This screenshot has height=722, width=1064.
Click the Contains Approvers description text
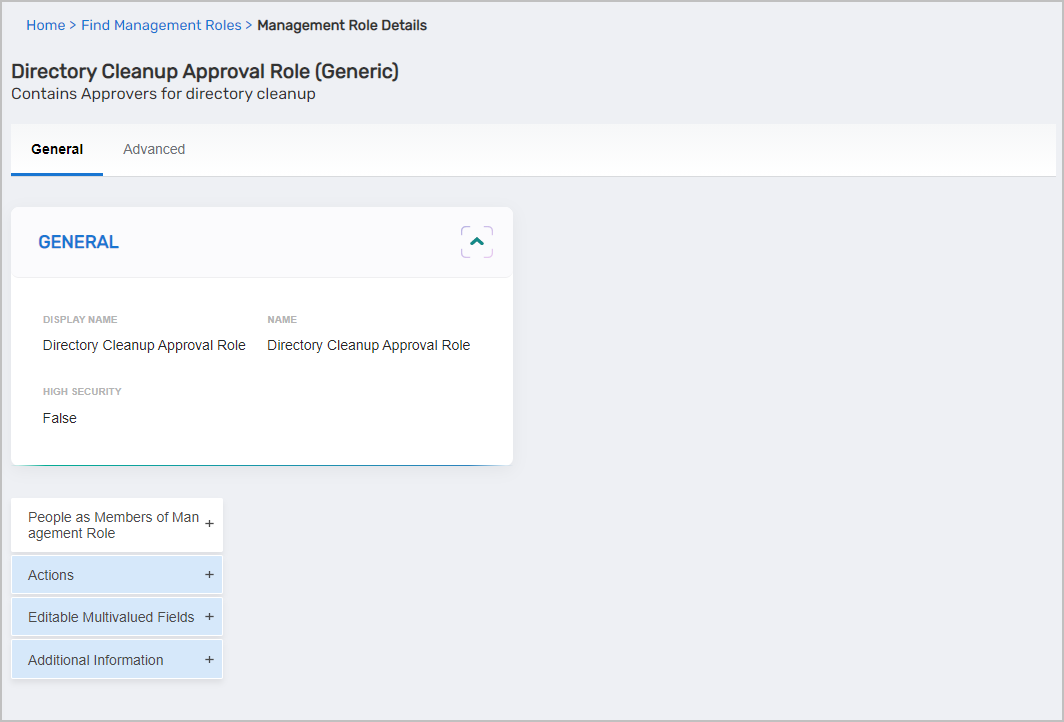(x=163, y=94)
